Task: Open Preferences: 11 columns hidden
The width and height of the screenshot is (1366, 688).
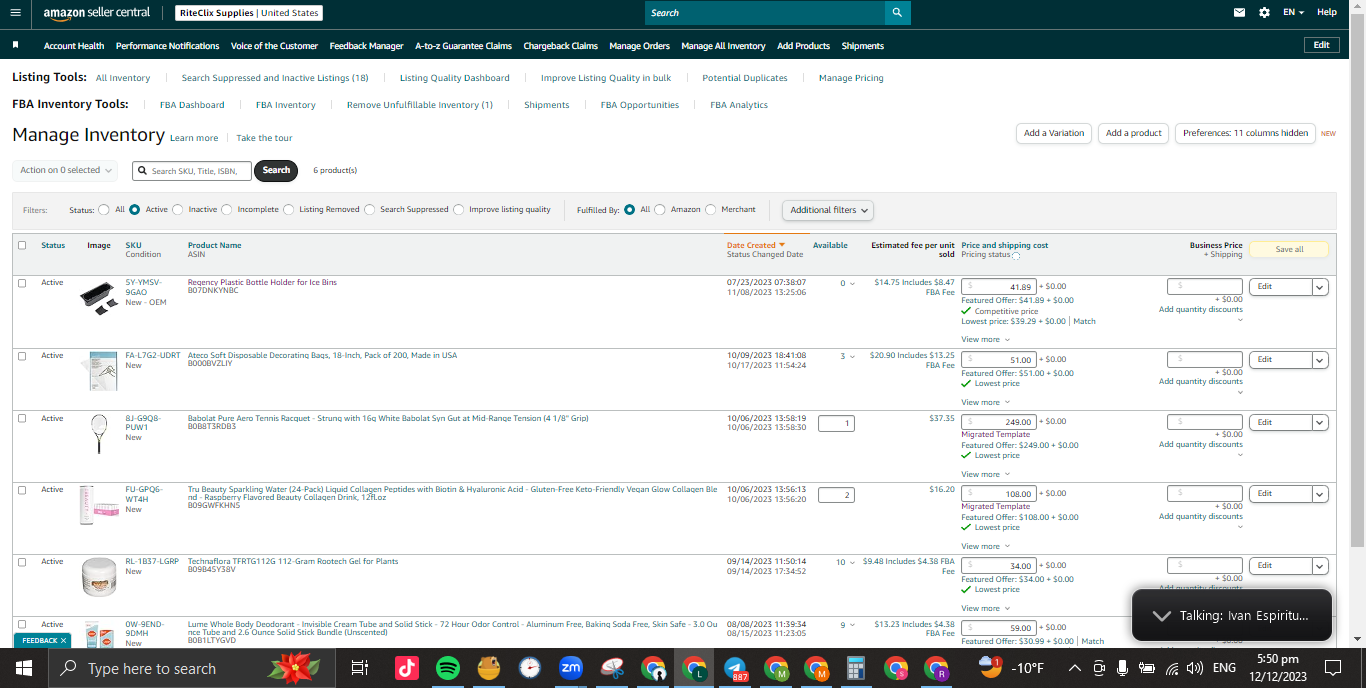Action: [x=1245, y=133]
